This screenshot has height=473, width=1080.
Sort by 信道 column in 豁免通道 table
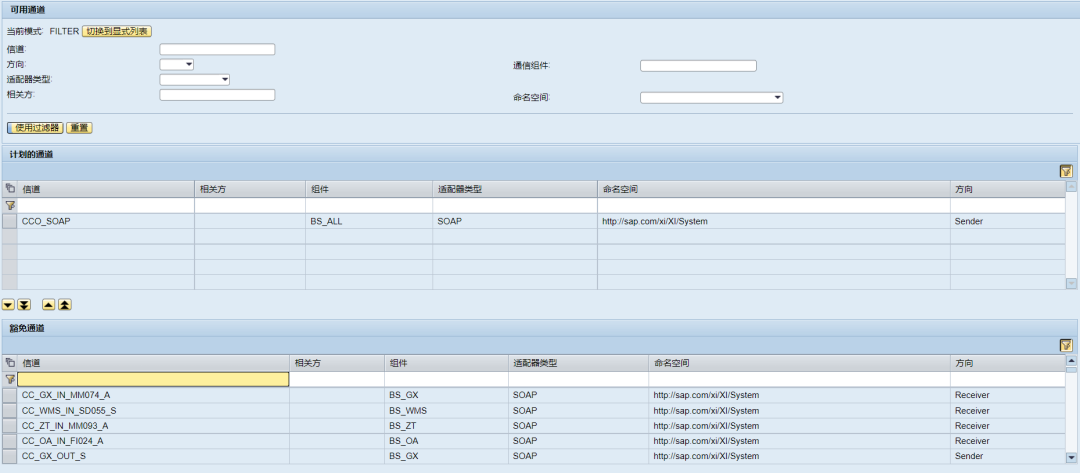(x=153, y=363)
